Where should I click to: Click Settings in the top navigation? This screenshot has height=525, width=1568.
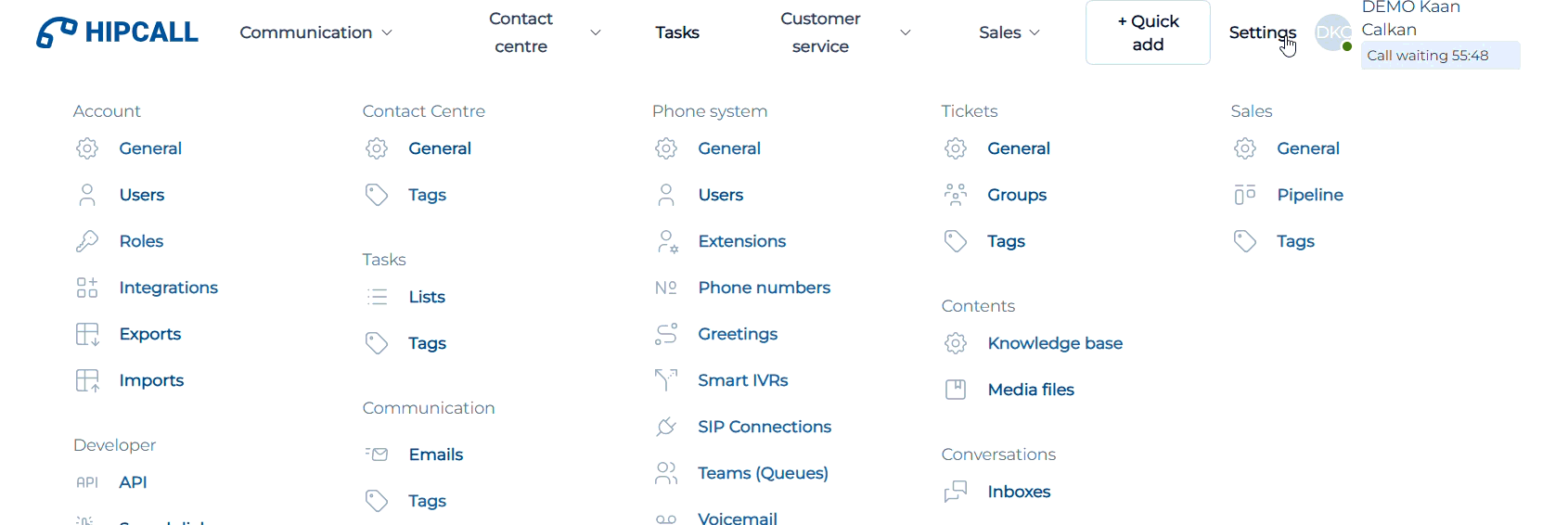[1262, 32]
